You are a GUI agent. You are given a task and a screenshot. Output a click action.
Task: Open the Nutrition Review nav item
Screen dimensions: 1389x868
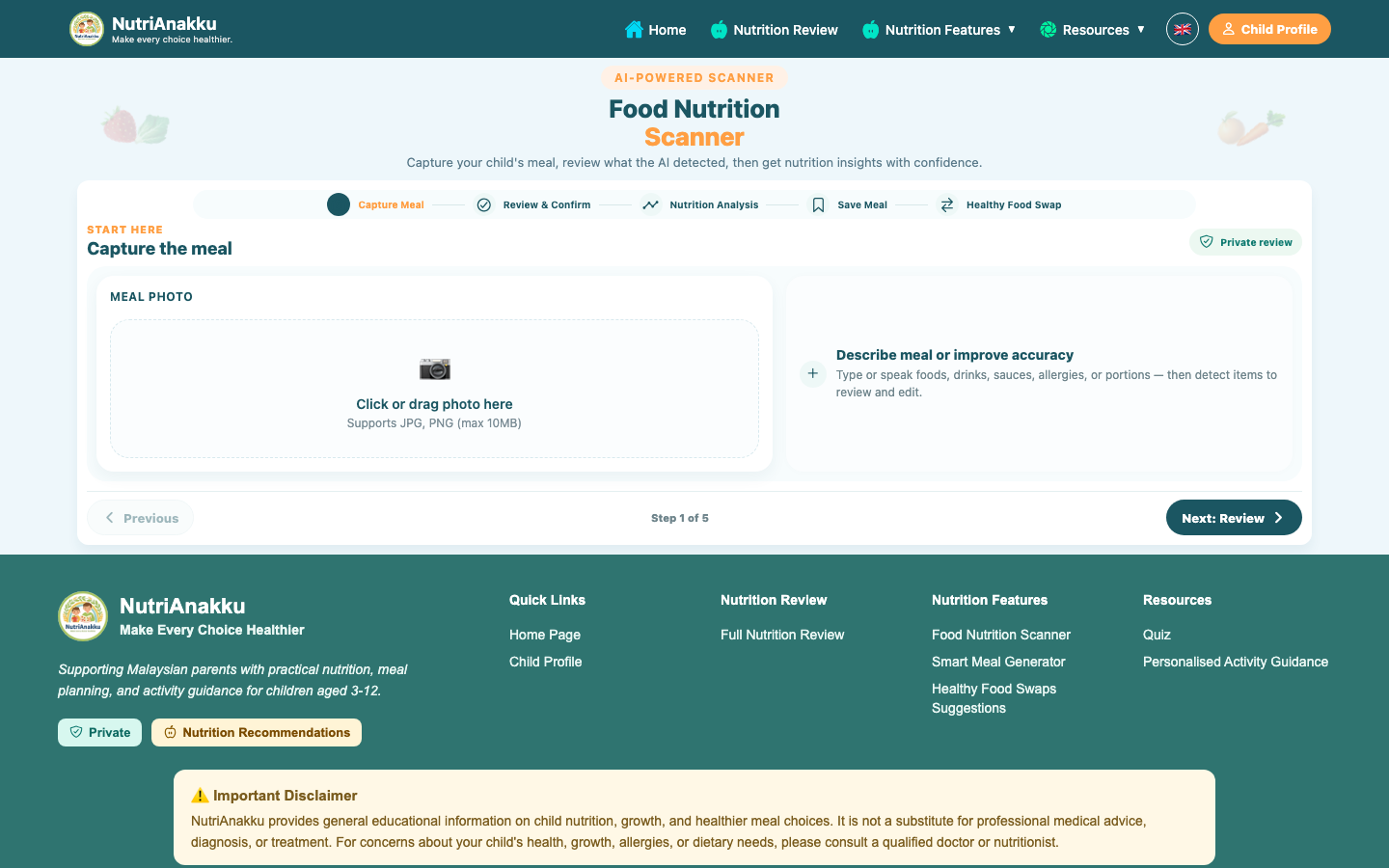tap(774, 30)
